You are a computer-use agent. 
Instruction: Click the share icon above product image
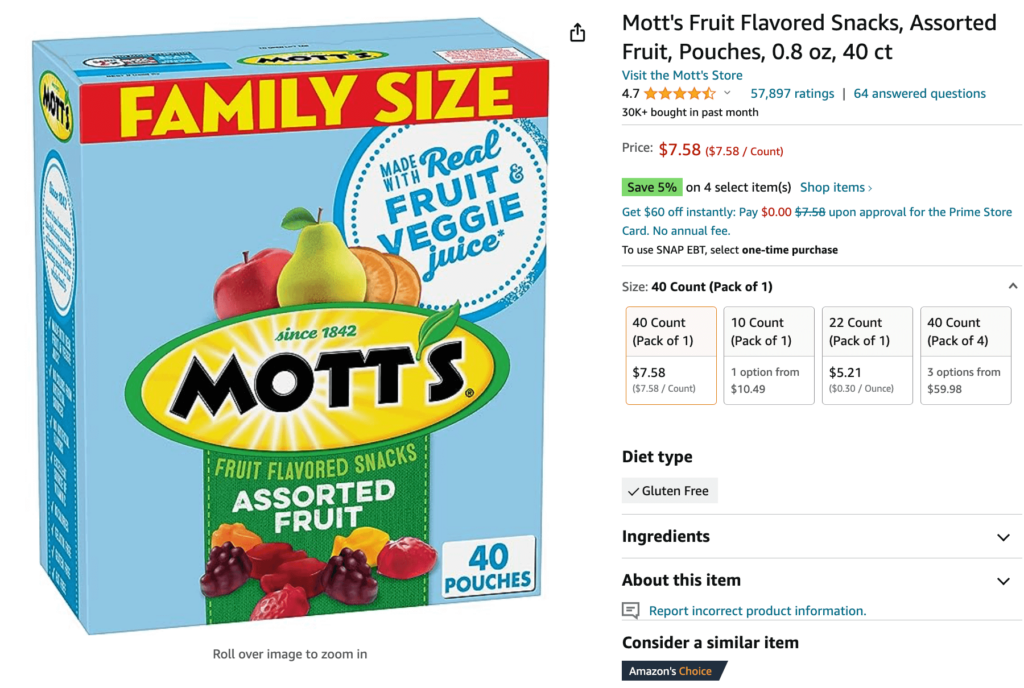[x=577, y=34]
